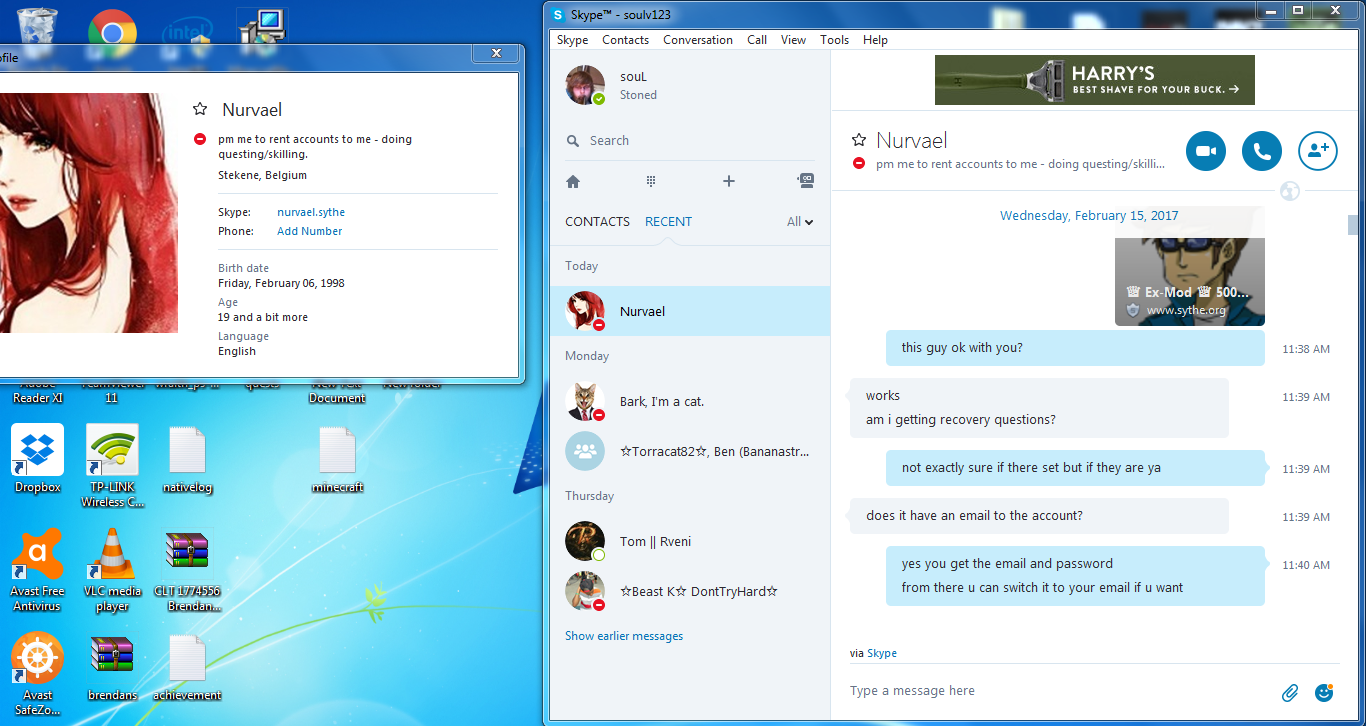Click Show earlier messages link
The image size is (1366, 726).
[624, 636]
